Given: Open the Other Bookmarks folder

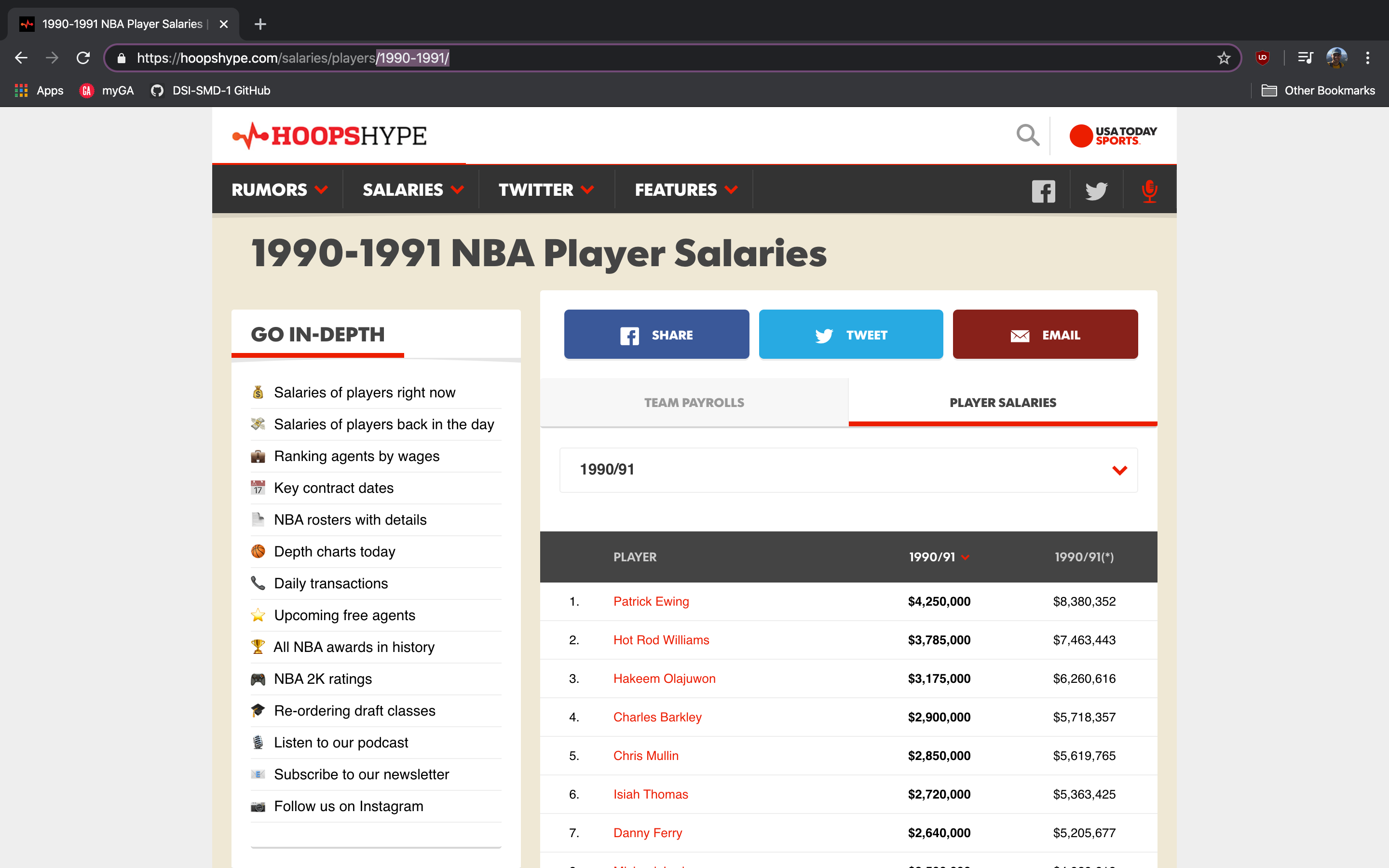Looking at the screenshot, I should coord(1318,91).
